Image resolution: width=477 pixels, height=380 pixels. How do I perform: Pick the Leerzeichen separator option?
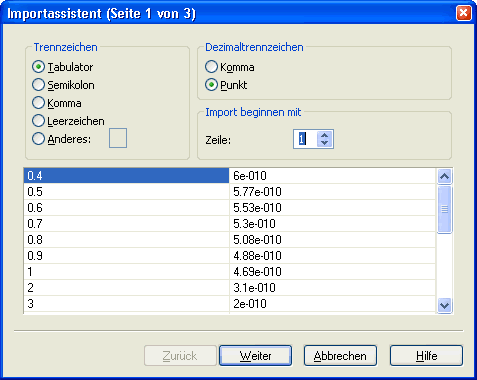coord(68,121)
